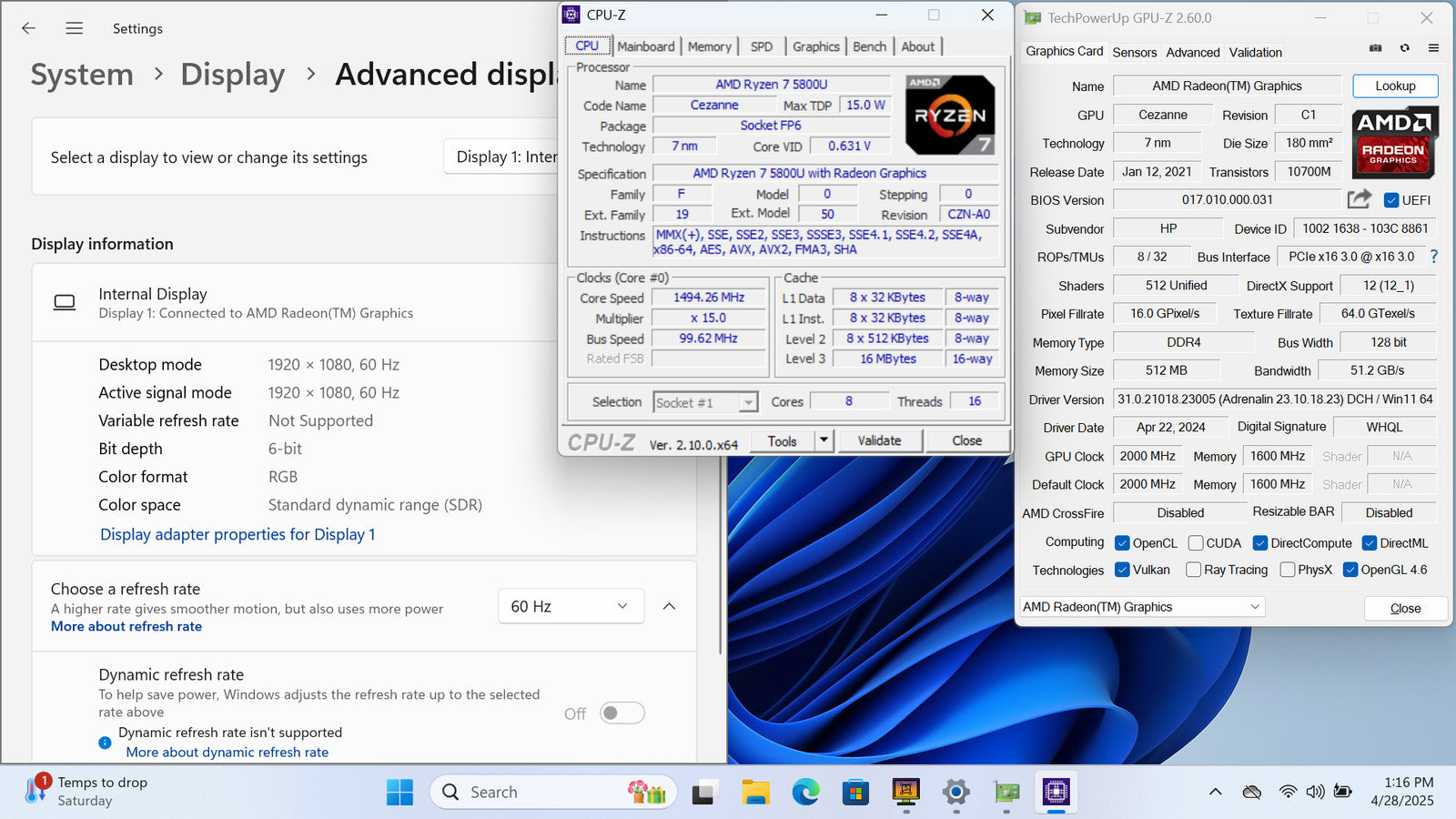
Task: Click the GPU-Z Lookup button
Action: [x=1395, y=86]
